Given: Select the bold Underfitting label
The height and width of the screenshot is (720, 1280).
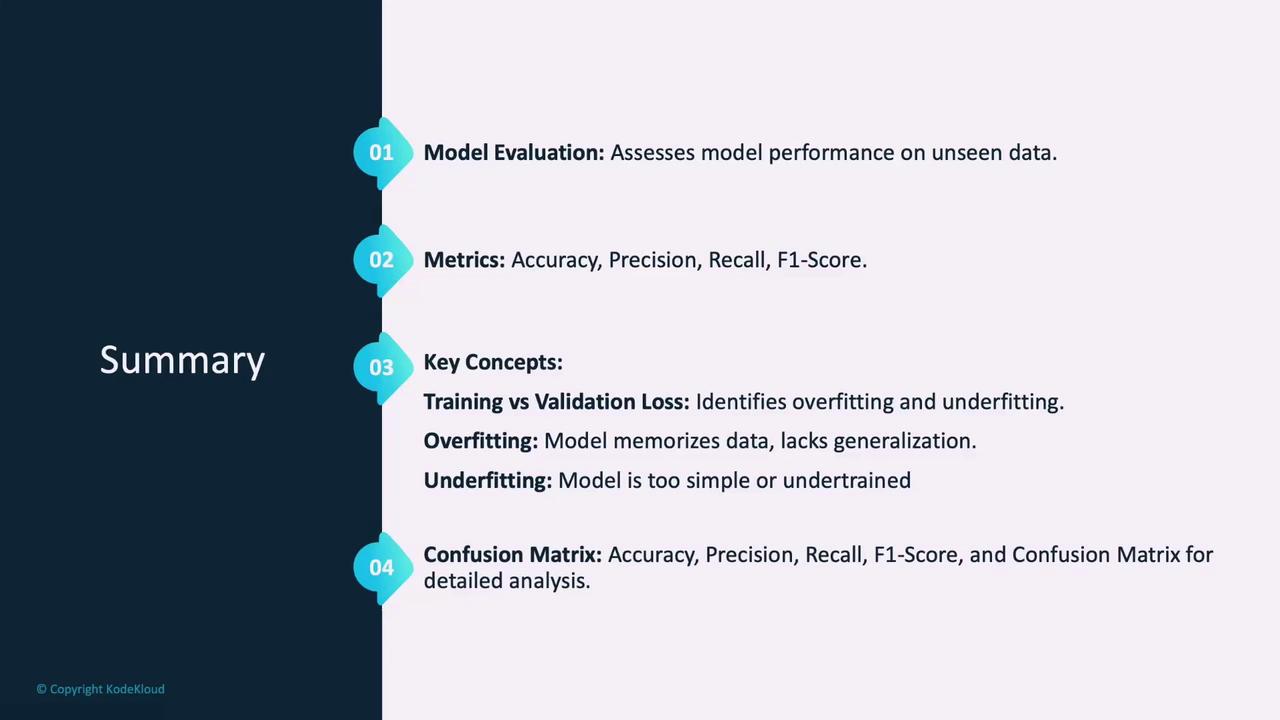Looking at the screenshot, I should point(487,481).
